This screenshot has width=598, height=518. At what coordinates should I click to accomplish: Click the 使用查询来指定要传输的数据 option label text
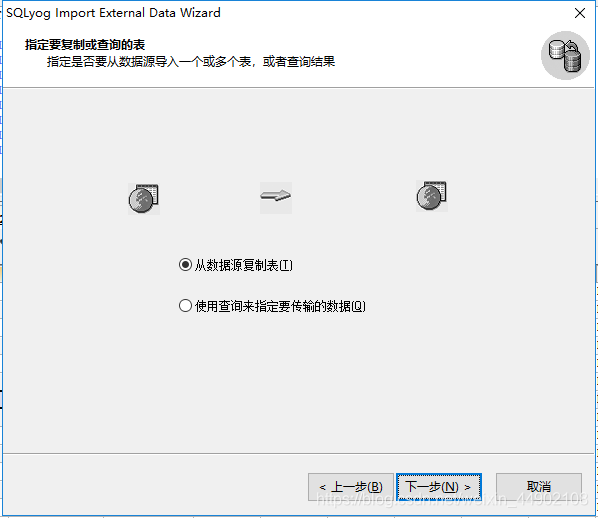[x=273, y=306]
